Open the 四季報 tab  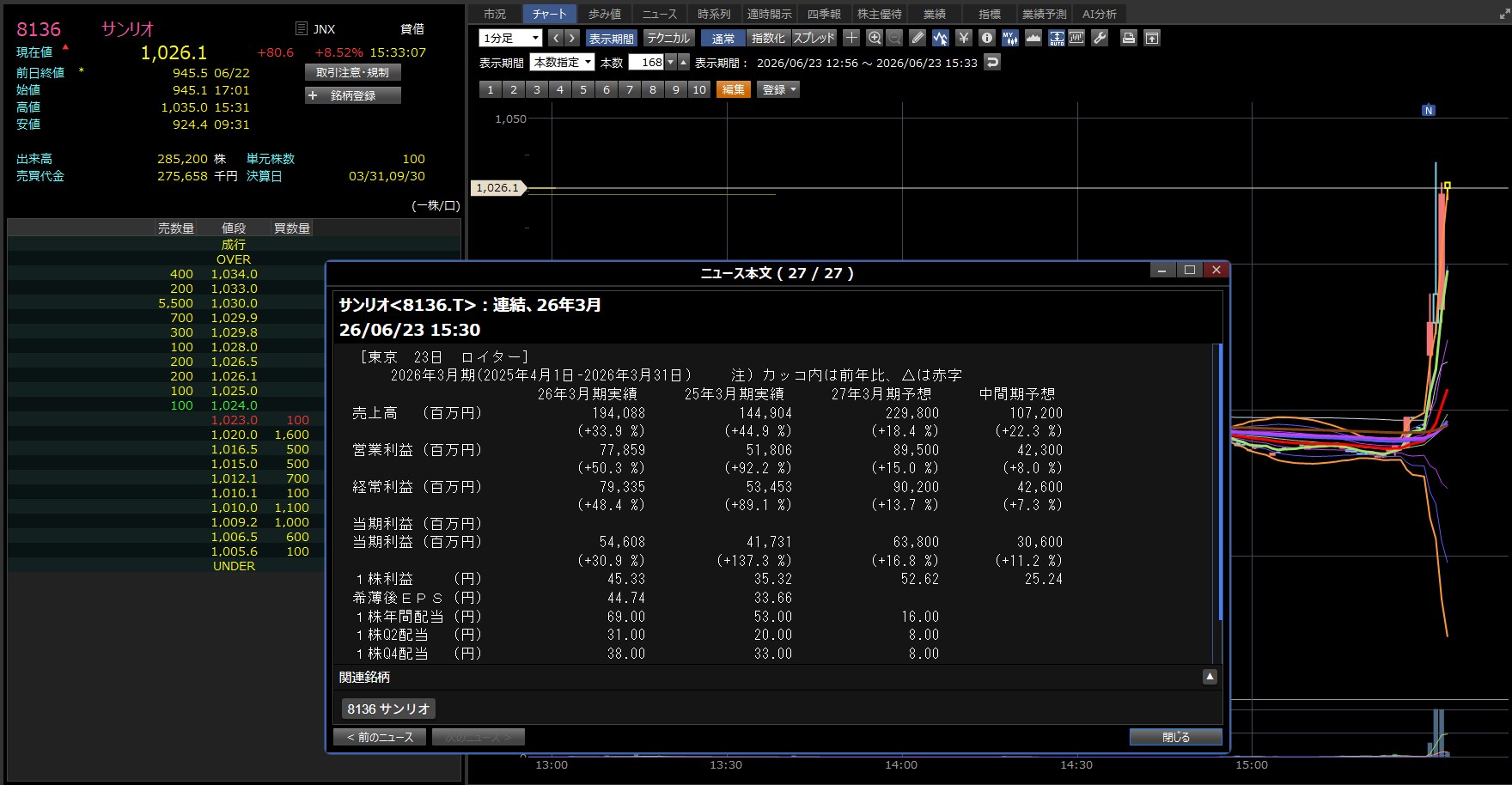point(824,14)
